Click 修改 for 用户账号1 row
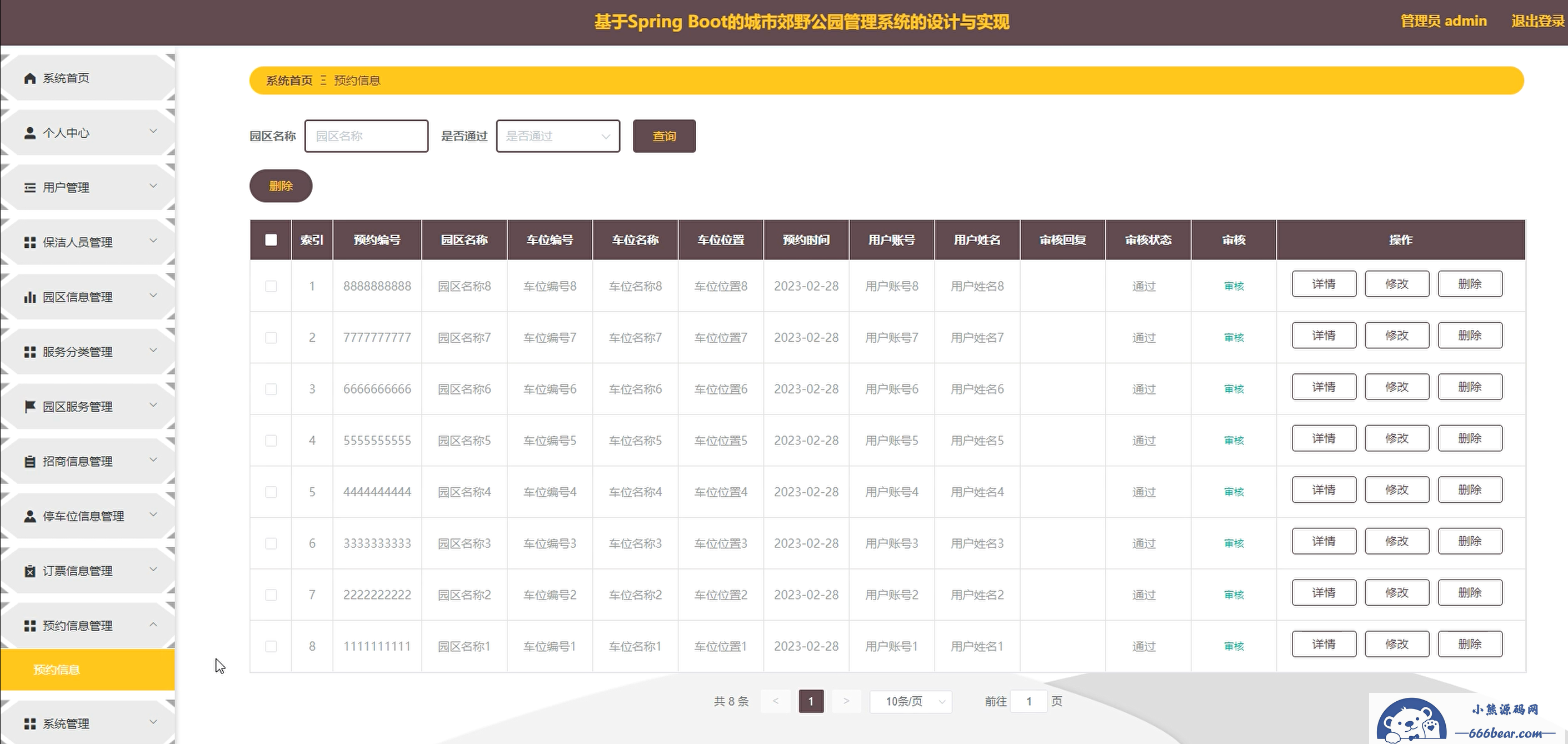This screenshot has width=1568, height=744. pos(1397,644)
